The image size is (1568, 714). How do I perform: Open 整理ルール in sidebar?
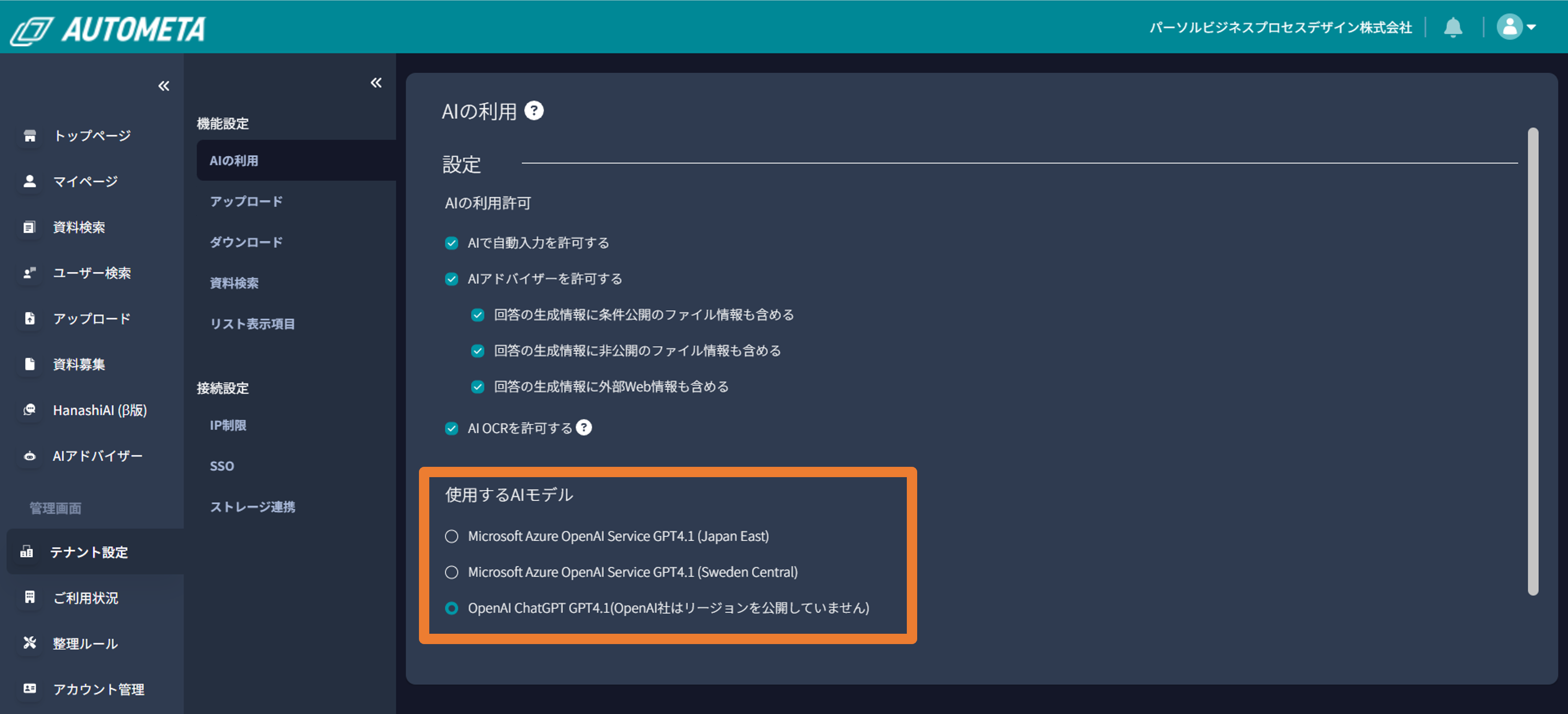pyautogui.click(x=86, y=644)
